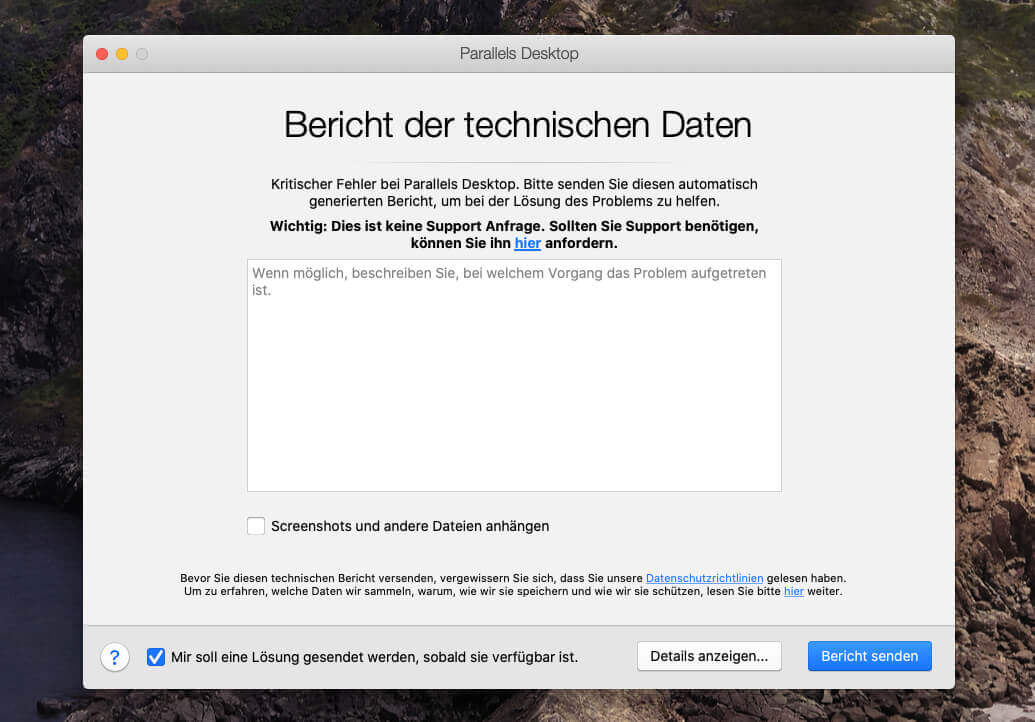Image resolution: width=1035 pixels, height=722 pixels.
Task: Click the 'Parallels Desktop' window title bar
Action: pos(519,54)
